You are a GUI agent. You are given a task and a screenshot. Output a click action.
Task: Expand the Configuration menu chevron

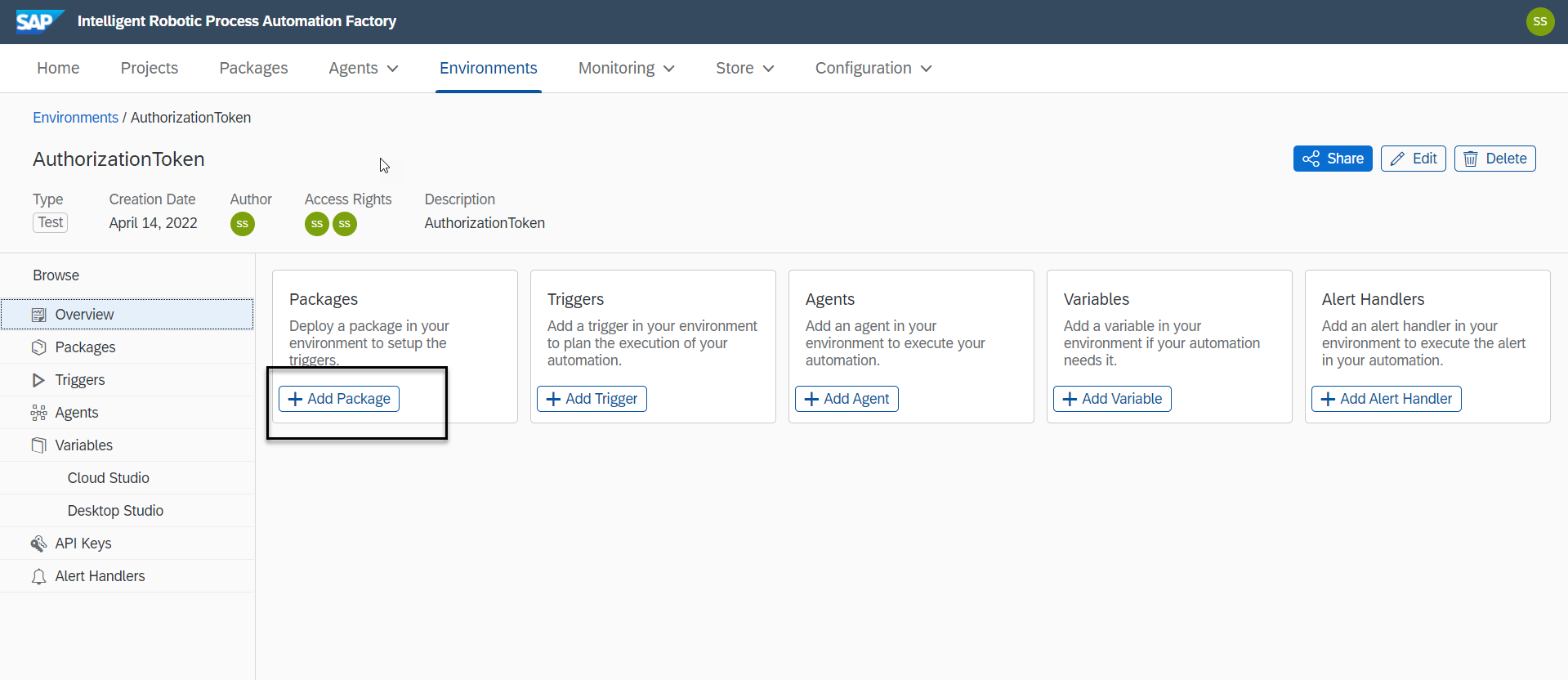927,69
